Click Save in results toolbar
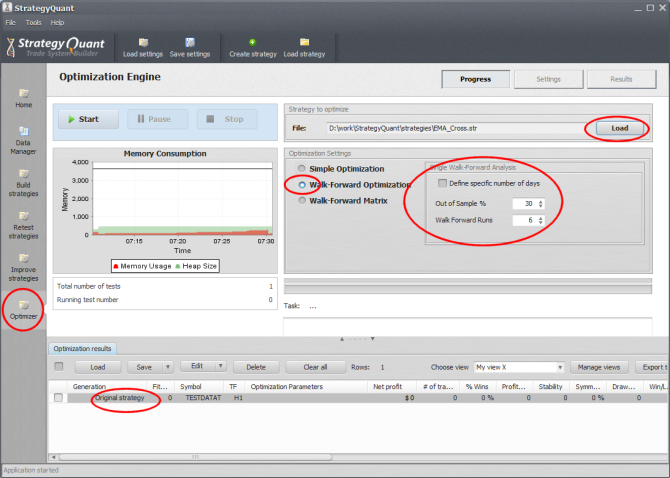This screenshot has width=670, height=478. (144, 367)
